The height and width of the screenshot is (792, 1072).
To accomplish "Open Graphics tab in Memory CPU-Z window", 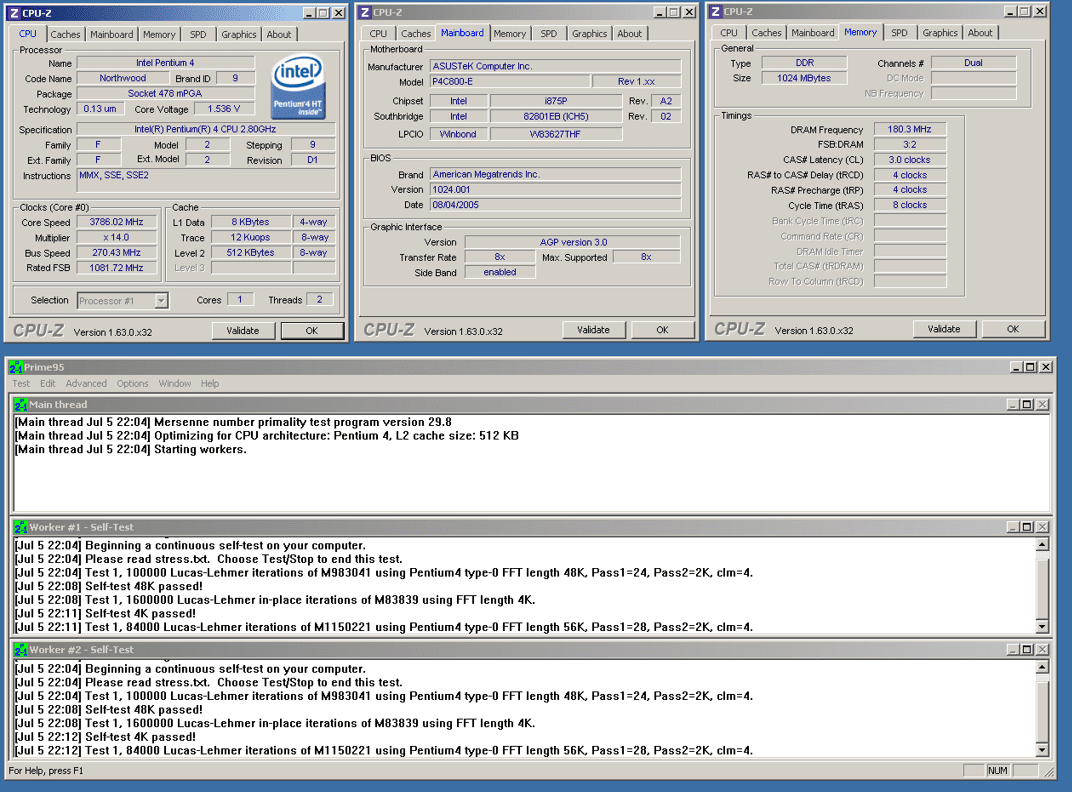I will (x=939, y=33).
